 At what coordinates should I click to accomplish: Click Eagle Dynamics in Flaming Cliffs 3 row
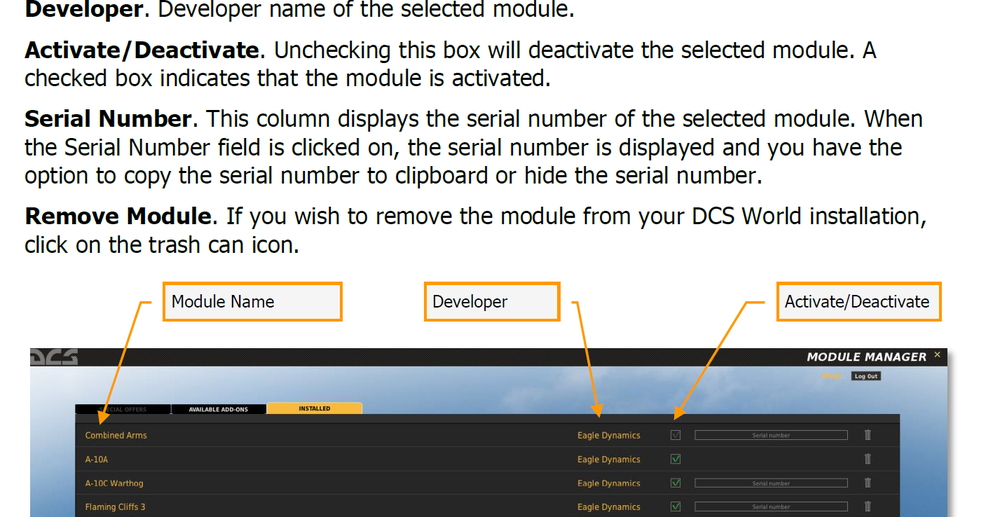pyautogui.click(x=608, y=507)
